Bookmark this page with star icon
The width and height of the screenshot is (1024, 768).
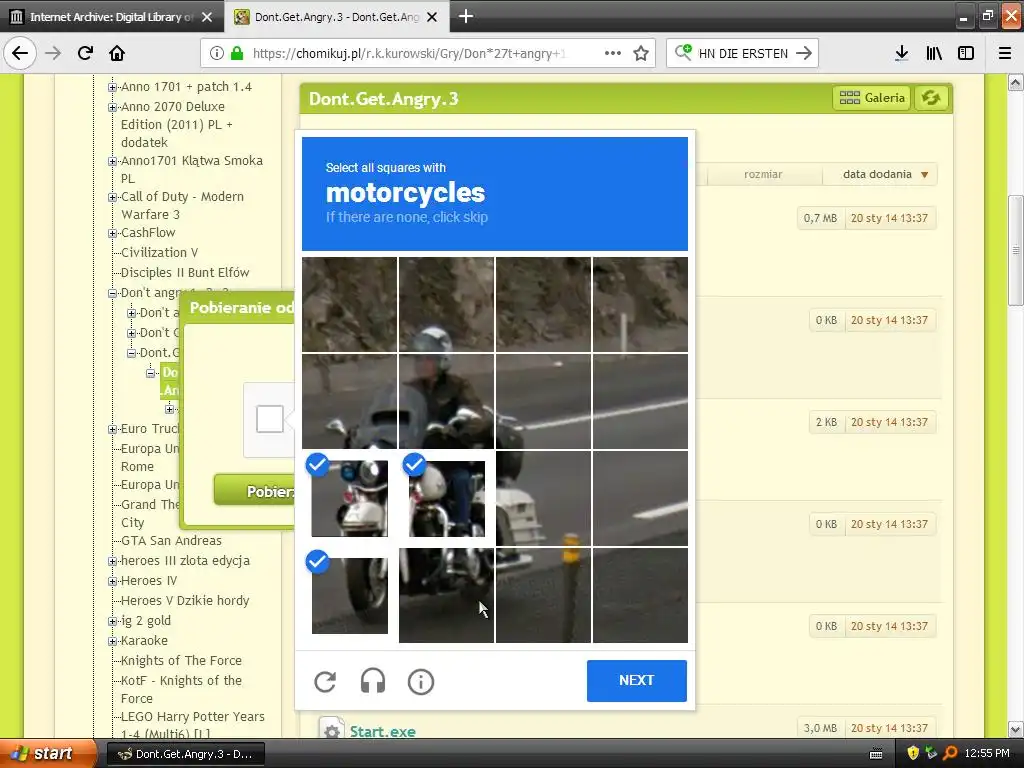tap(641, 53)
